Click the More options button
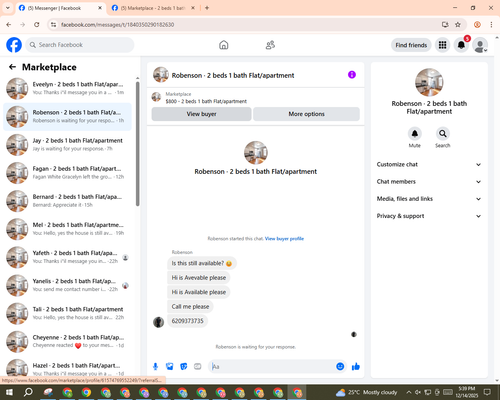Viewport: 500px width, 400px height. [306, 114]
